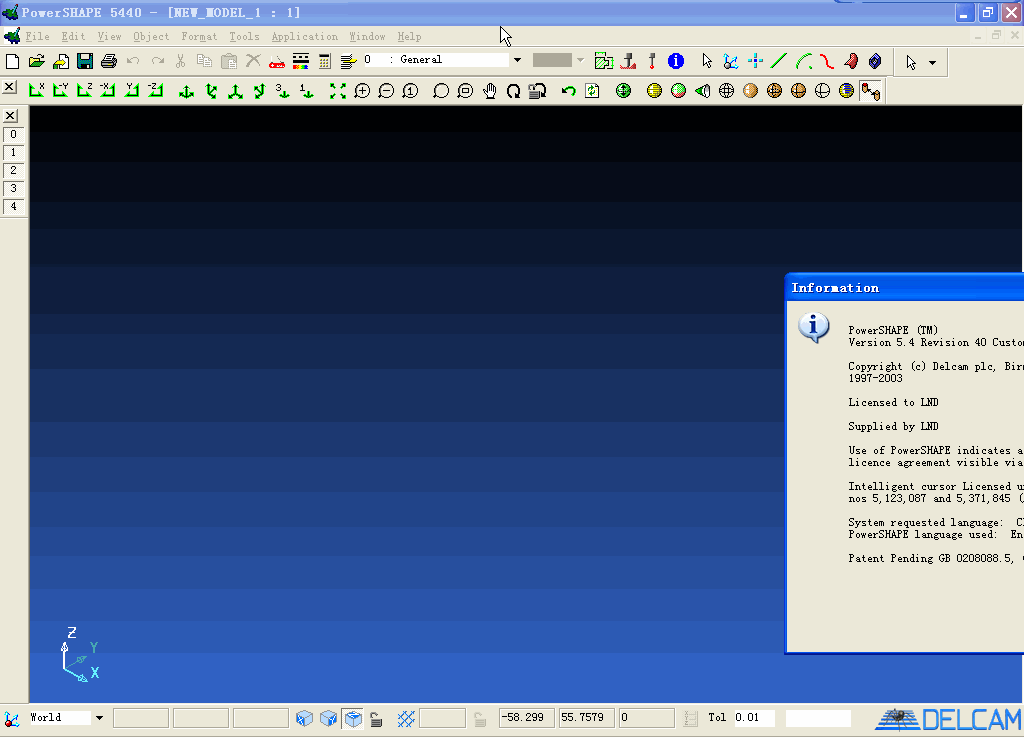Set view from -Z axis

coord(155,91)
